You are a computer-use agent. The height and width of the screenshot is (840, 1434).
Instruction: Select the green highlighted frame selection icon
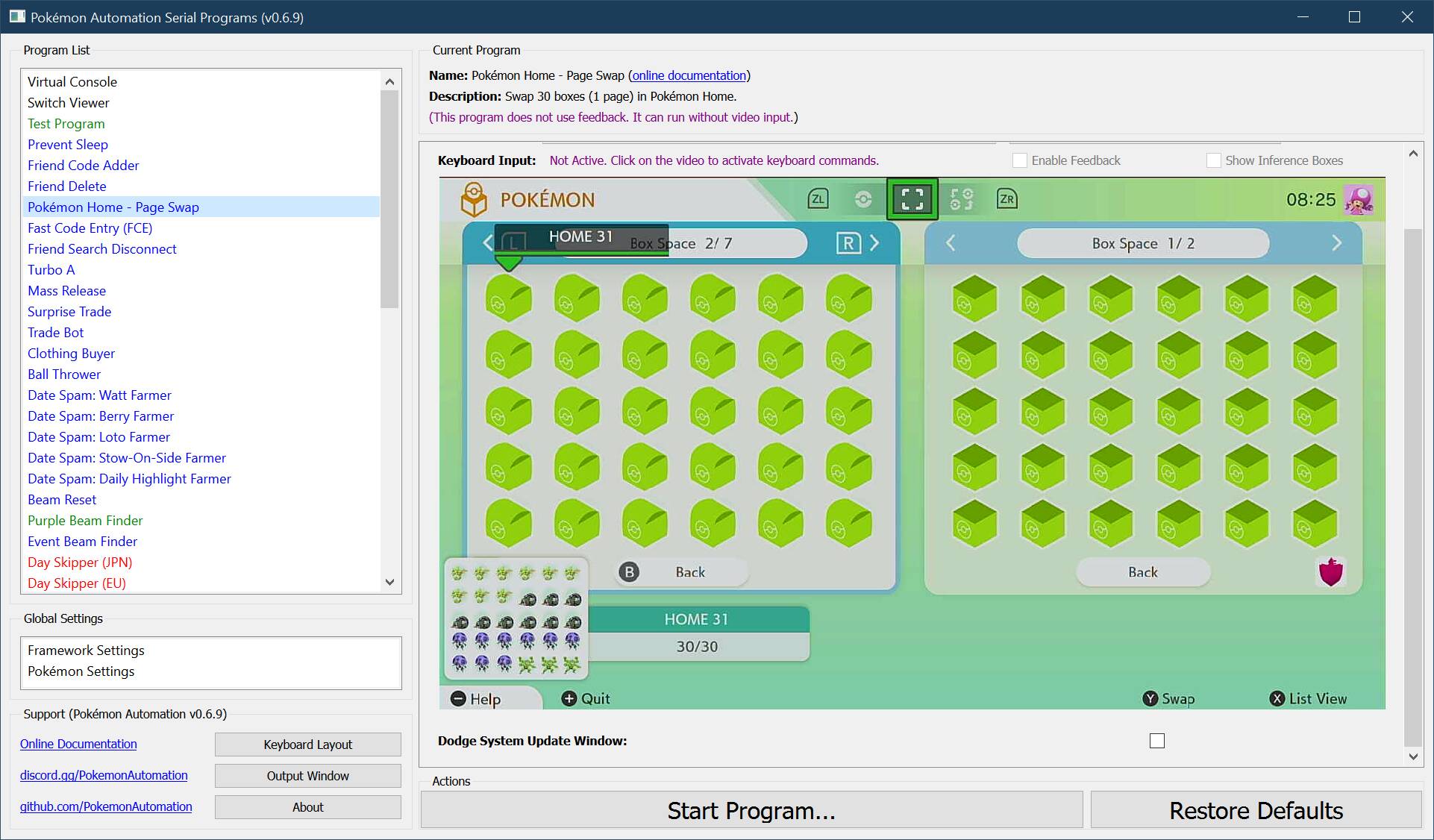[x=912, y=199]
